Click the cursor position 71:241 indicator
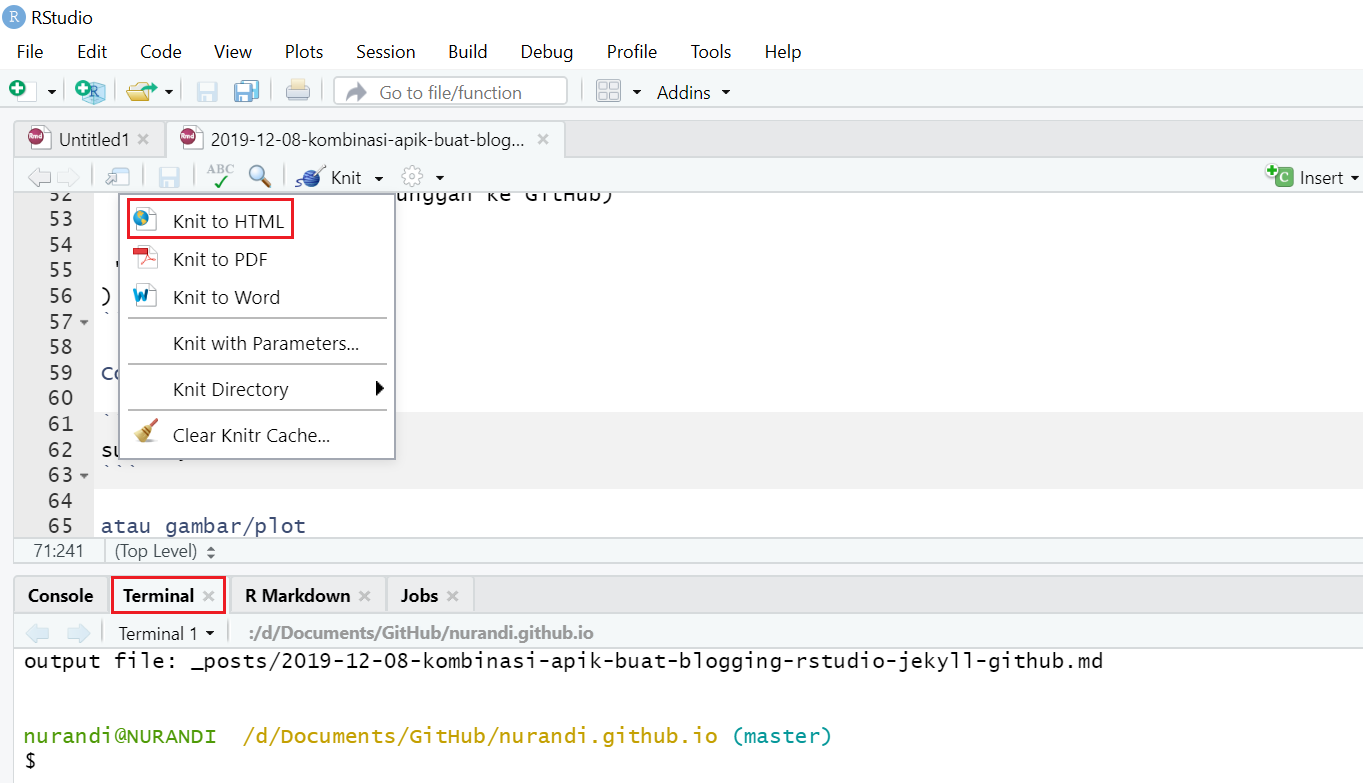 (x=58, y=550)
